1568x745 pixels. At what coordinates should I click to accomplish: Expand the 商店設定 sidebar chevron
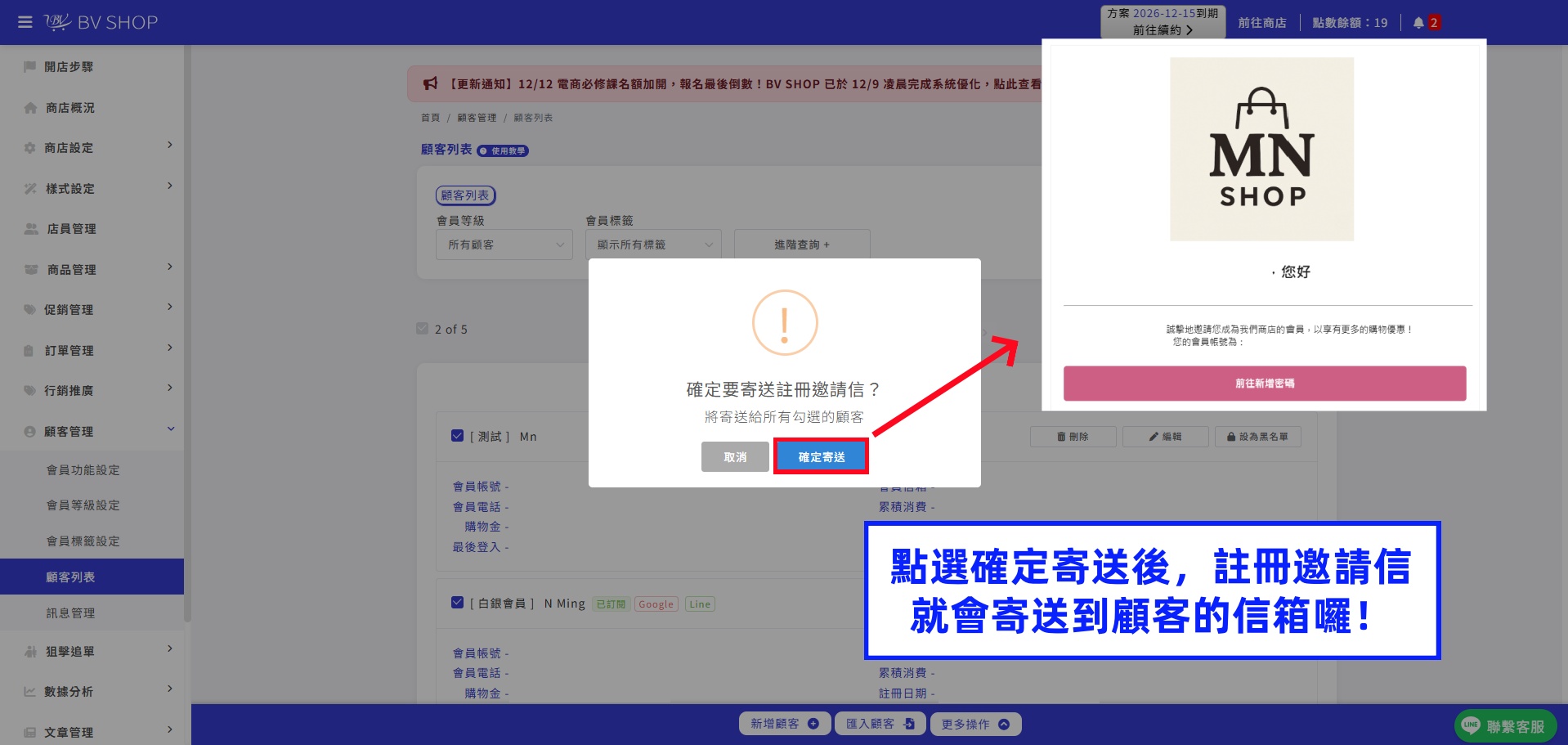170,146
